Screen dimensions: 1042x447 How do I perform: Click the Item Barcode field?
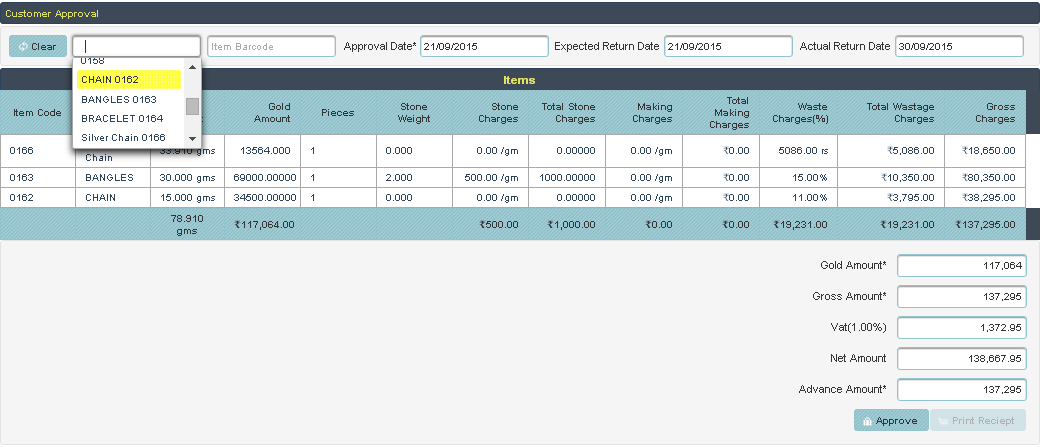point(271,47)
